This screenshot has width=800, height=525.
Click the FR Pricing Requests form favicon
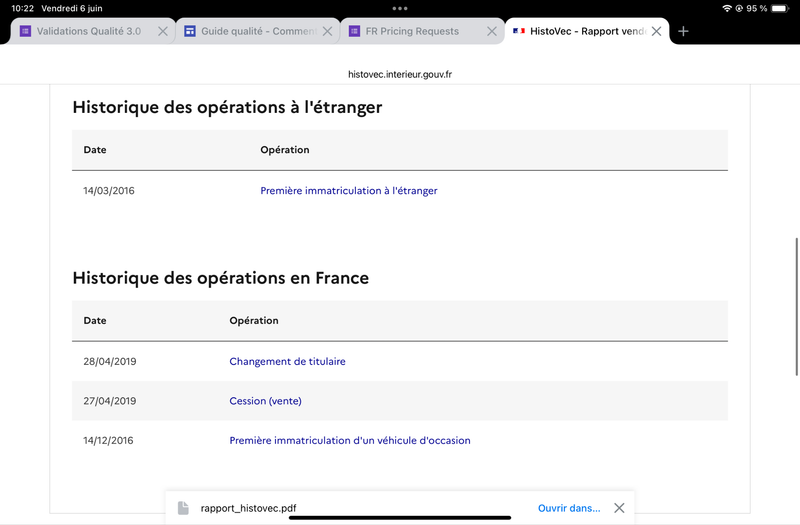point(354,31)
